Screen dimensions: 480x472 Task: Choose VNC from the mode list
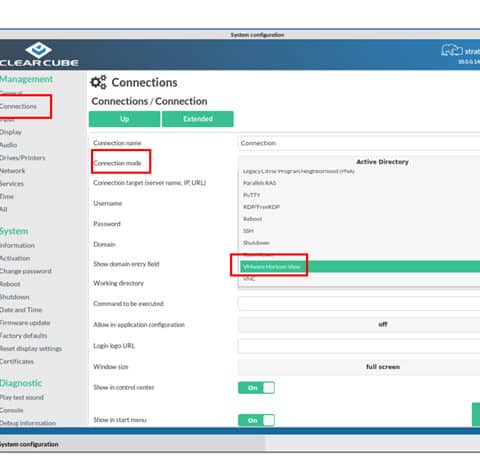tap(249, 279)
